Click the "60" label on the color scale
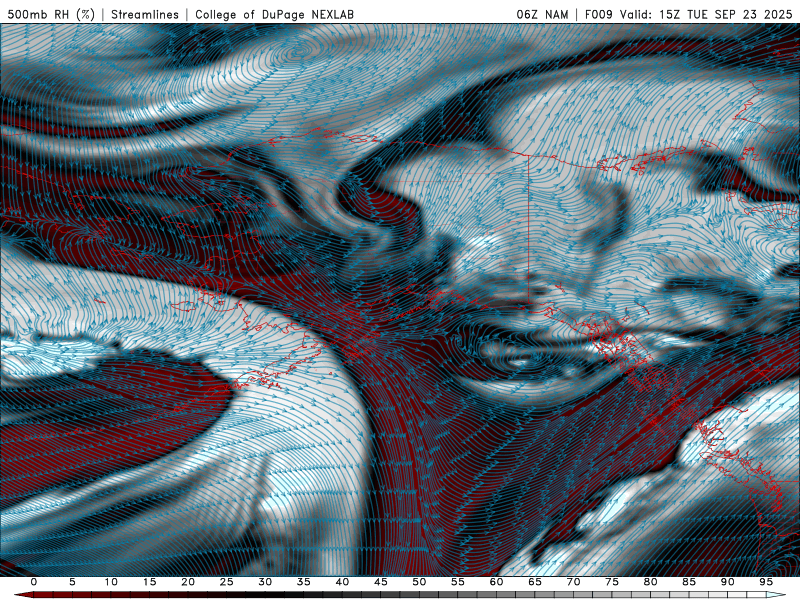 pos(496,582)
